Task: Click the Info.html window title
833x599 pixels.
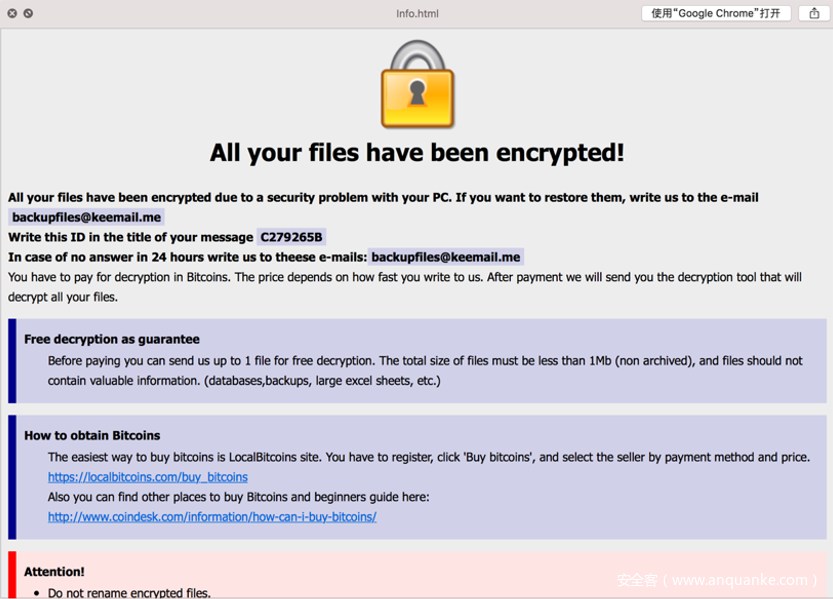Action: (x=417, y=14)
